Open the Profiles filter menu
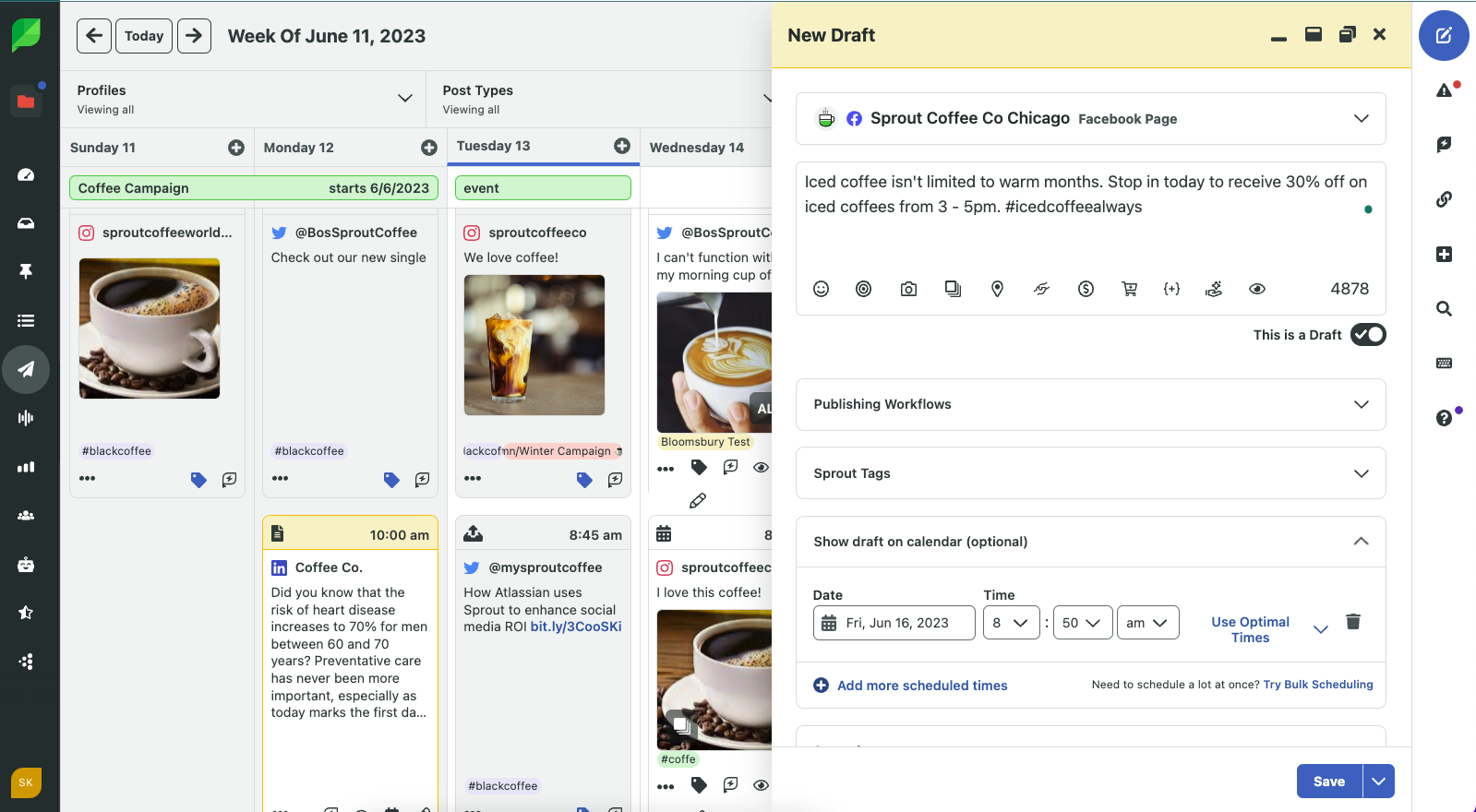This screenshot has height=812, width=1476. [244, 99]
